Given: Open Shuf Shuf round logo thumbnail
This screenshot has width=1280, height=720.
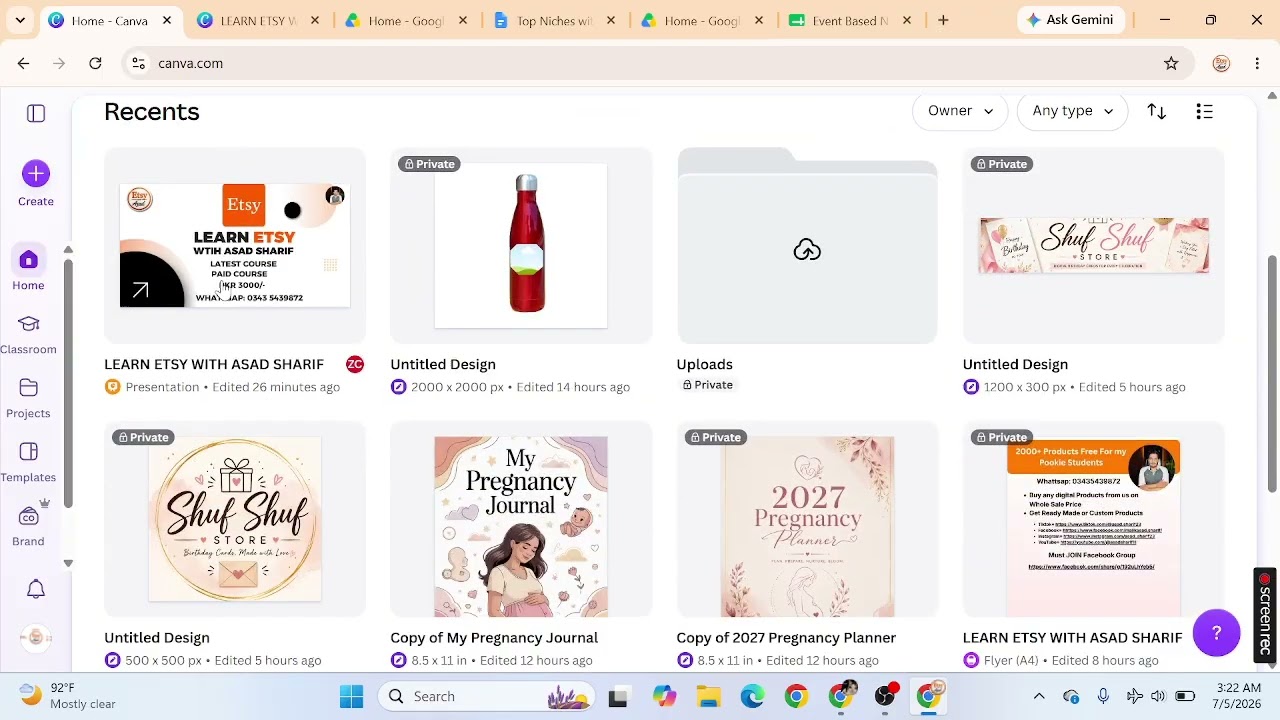Looking at the screenshot, I should click(x=235, y=519).
